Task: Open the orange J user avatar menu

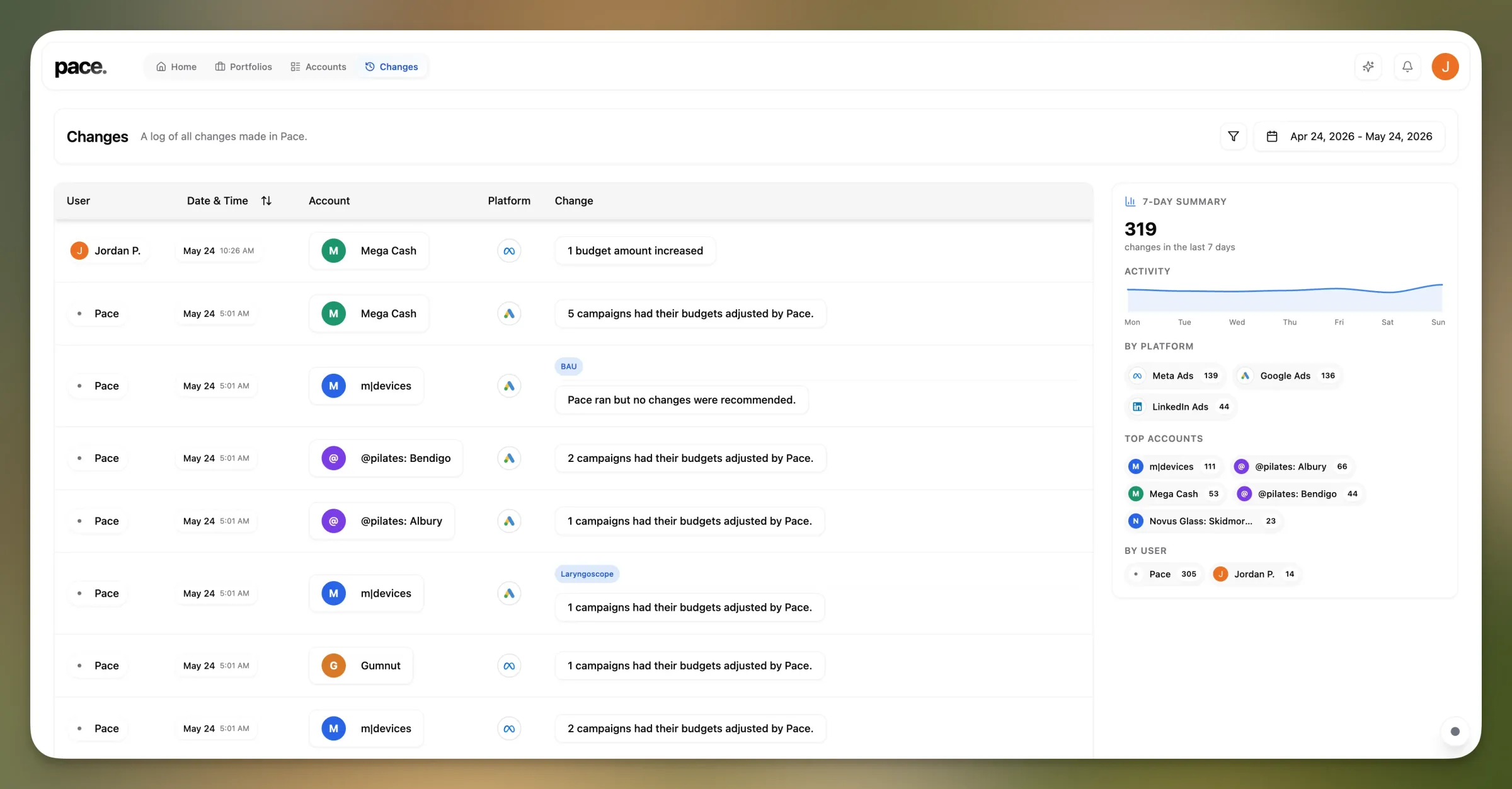Action: point(1445,67)
